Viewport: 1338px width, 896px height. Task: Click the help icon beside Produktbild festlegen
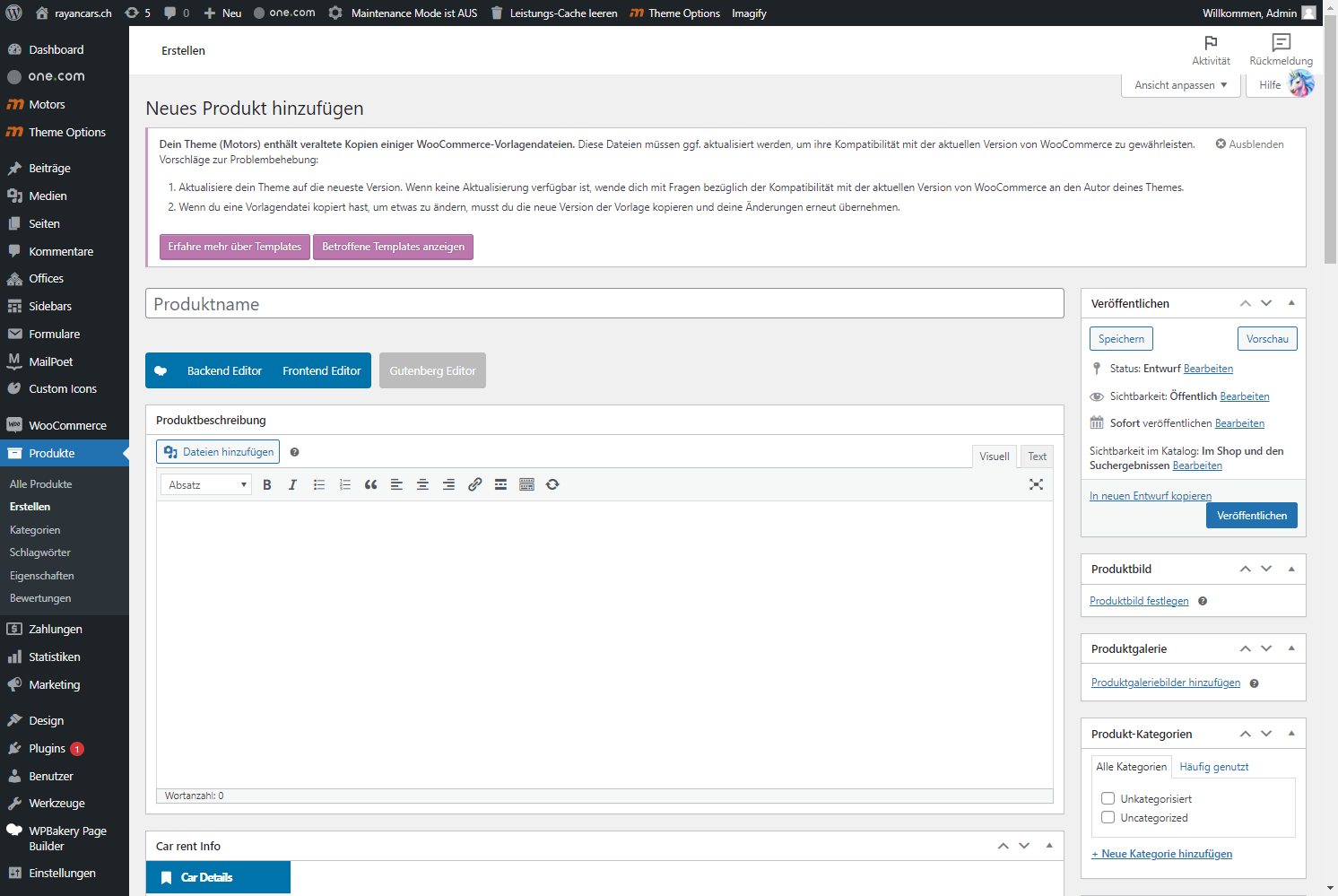(1203, 601)
